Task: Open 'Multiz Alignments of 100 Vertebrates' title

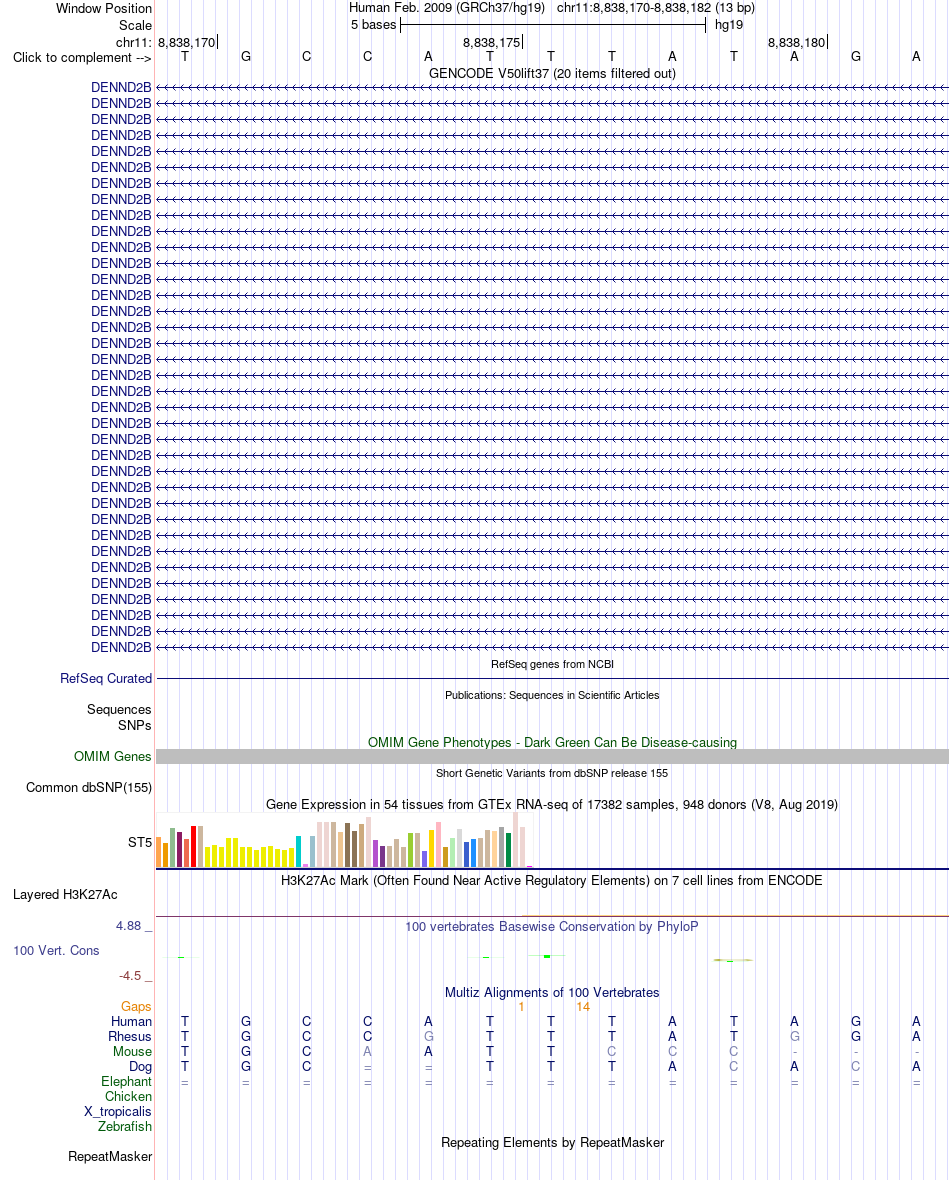Action: point(552,992)
